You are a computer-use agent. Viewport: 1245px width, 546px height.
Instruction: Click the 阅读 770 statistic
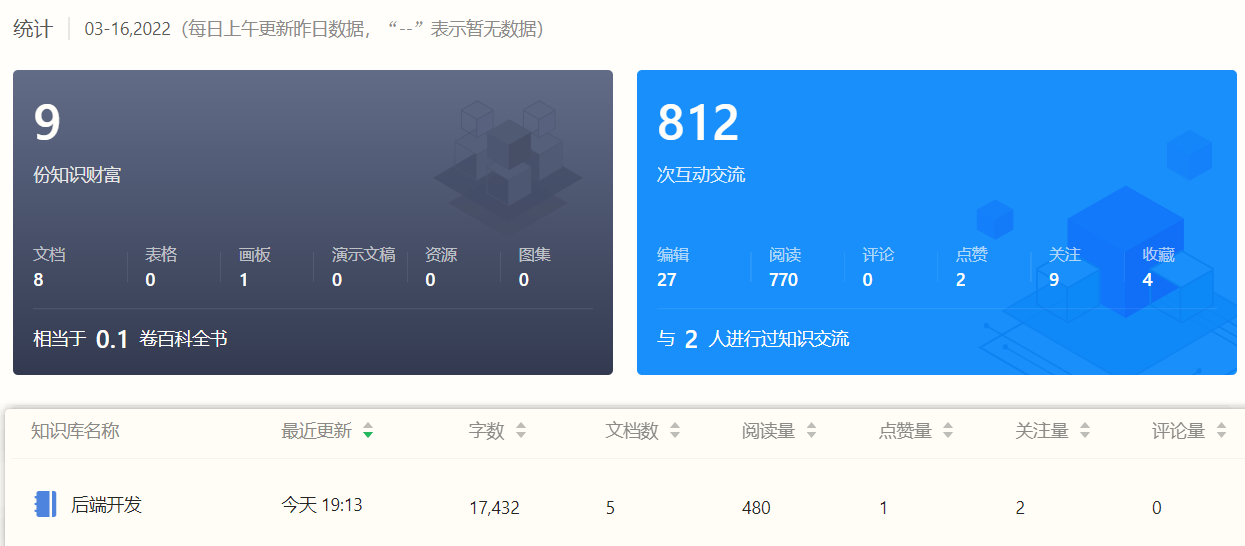[x=783, y=280]
